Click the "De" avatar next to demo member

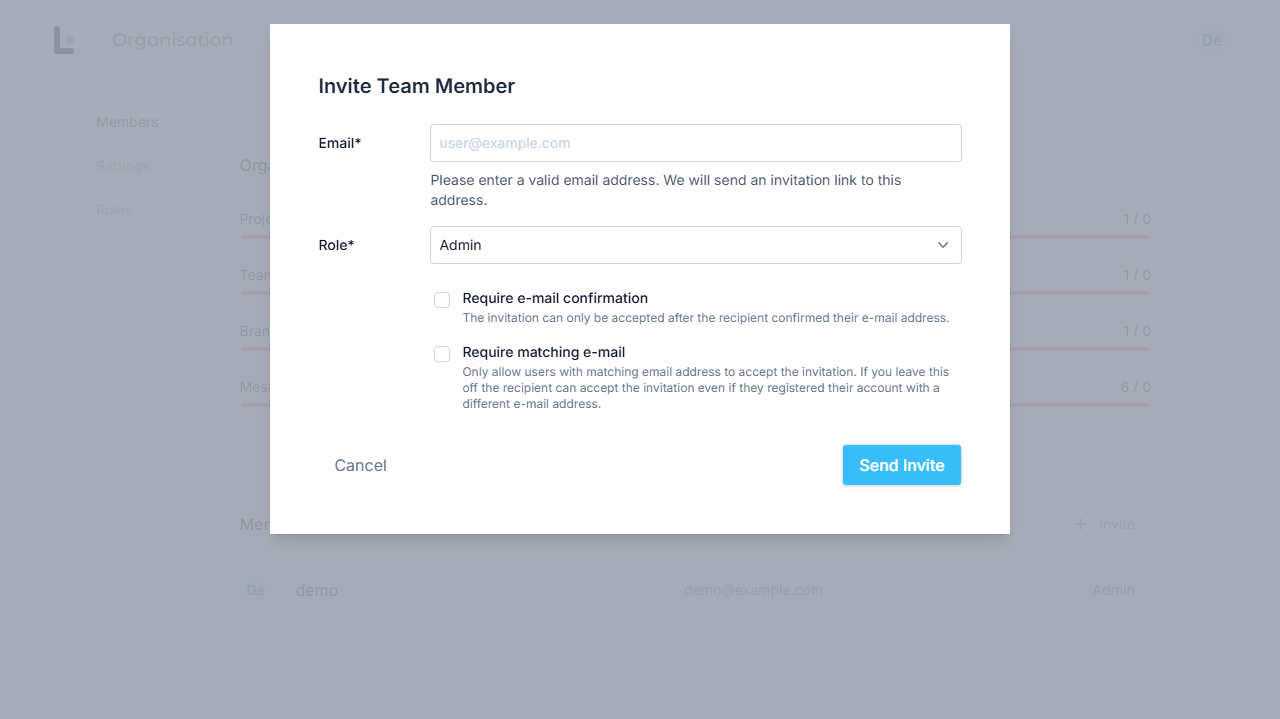(x=256, y=590)
